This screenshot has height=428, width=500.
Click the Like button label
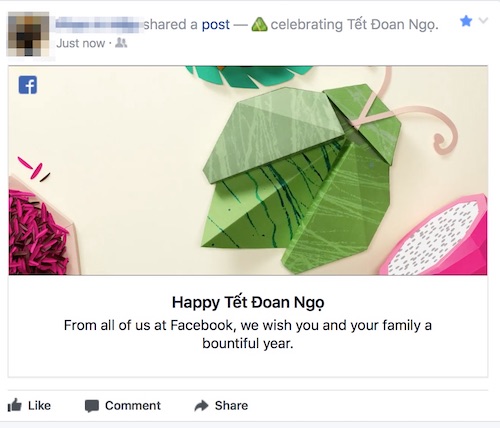point(39,406)
